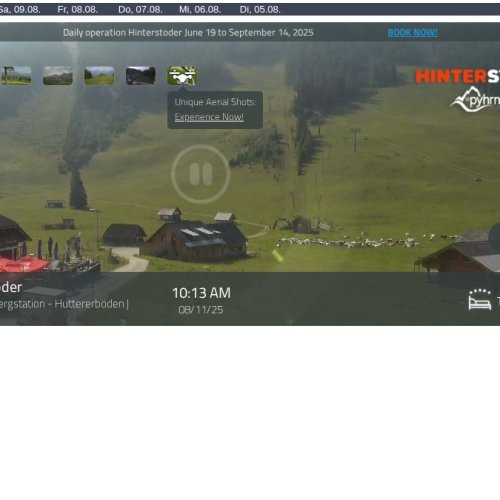Open the drone aerial shots thumbnail
Screen dimensions: 500x500
[182, 75]
